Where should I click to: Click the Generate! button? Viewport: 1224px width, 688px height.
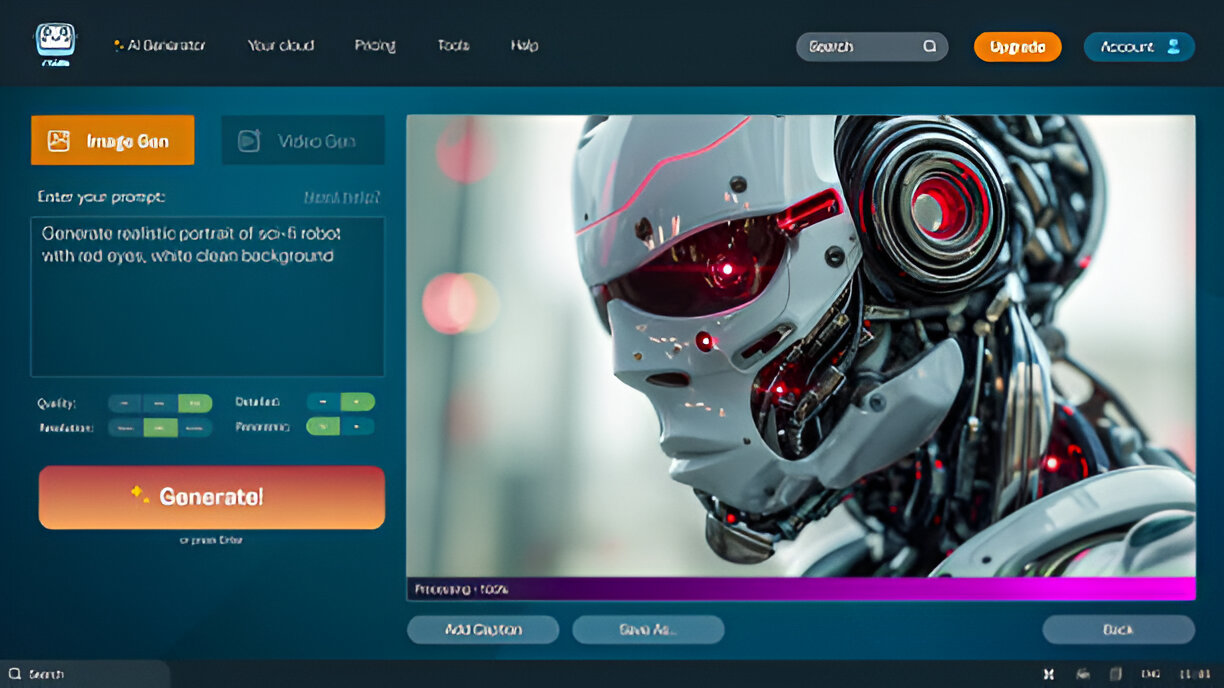(x=212, y=497)
